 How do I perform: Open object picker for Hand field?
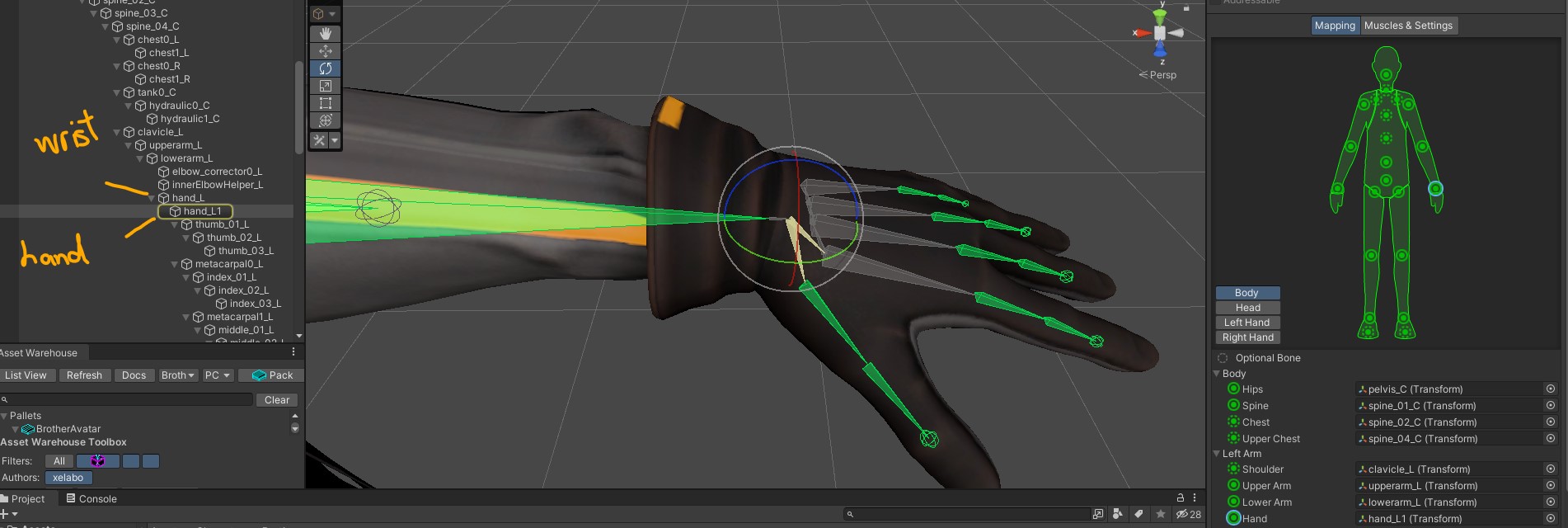click(x=1550, y=518)
